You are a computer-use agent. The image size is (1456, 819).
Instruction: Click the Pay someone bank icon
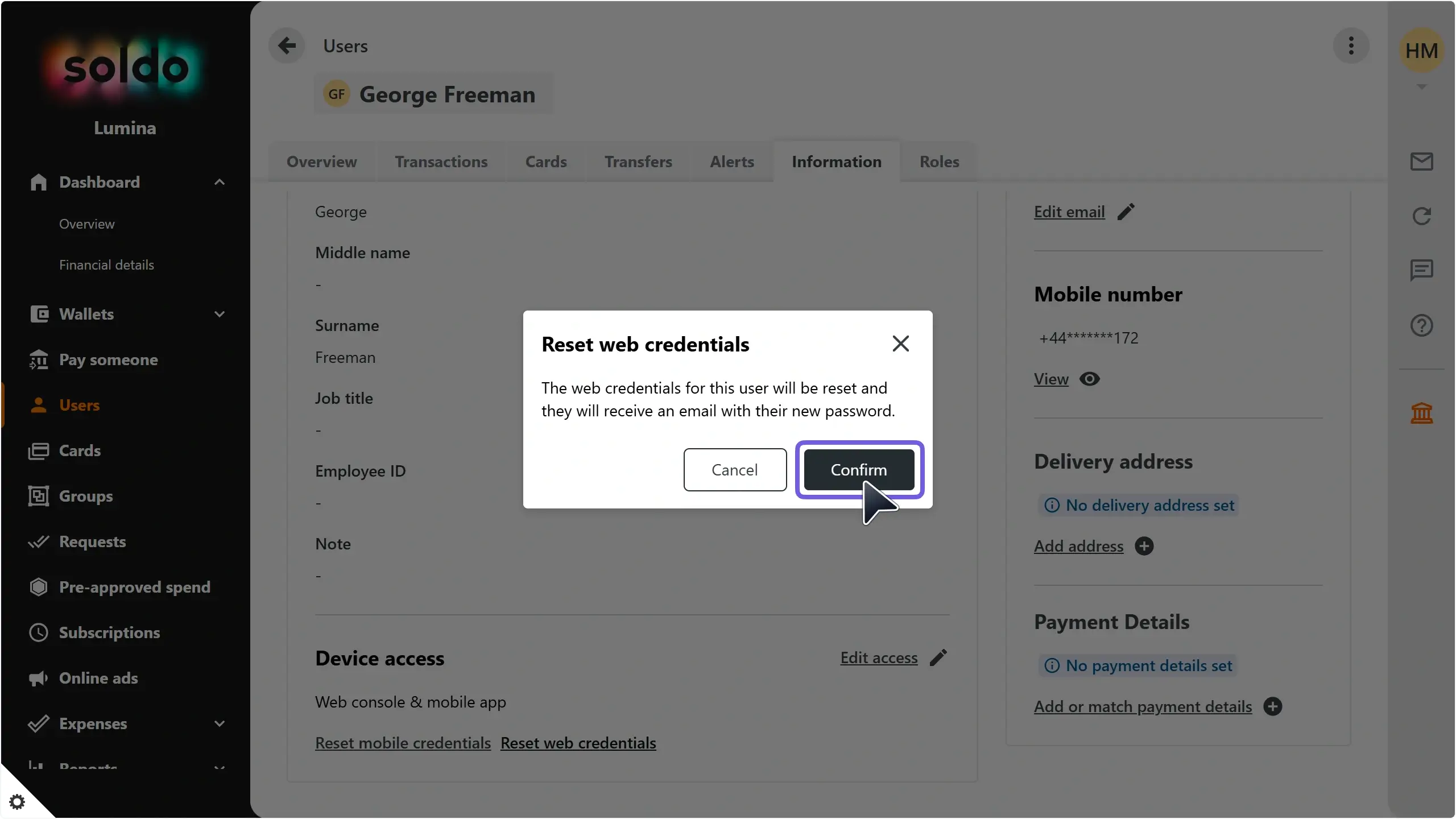click(x=39, y=359)
